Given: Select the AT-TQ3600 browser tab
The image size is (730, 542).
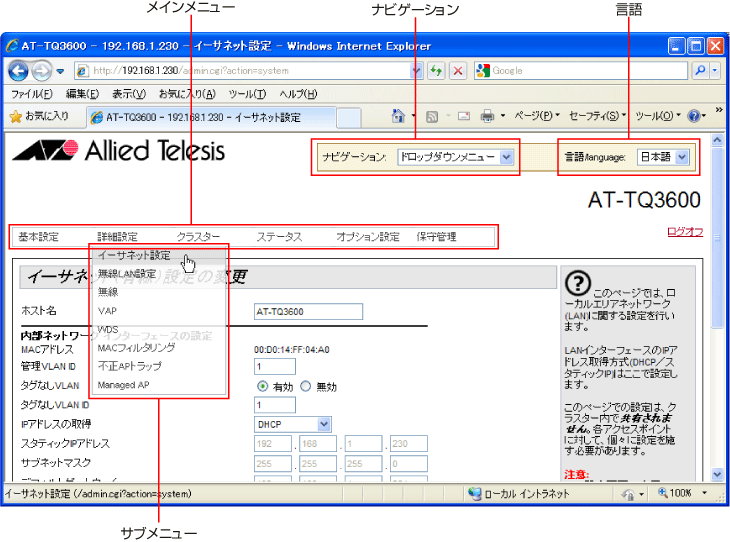Looking at the screenshot, I should point(212,117).
